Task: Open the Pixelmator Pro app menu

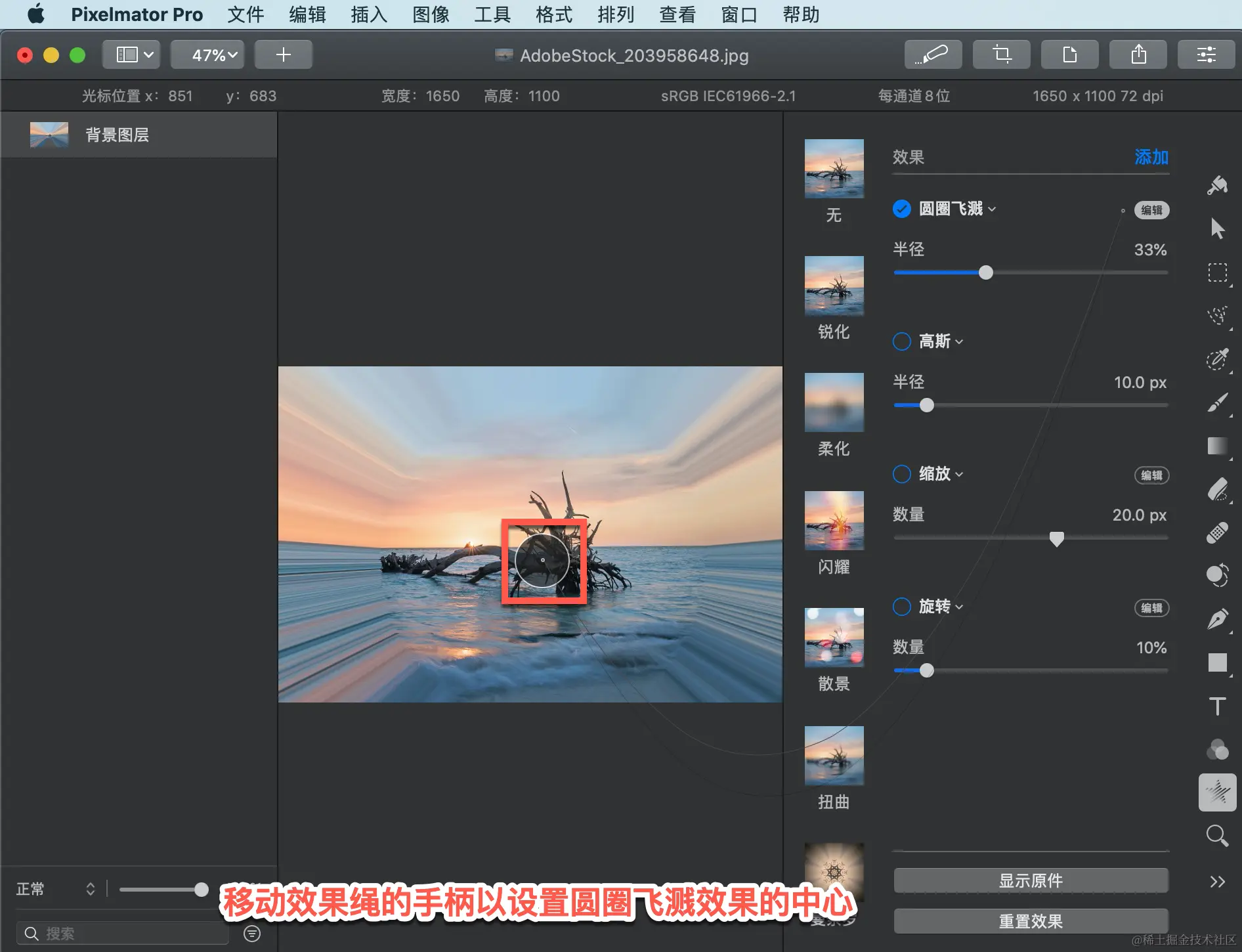Action: pos(137,14)
